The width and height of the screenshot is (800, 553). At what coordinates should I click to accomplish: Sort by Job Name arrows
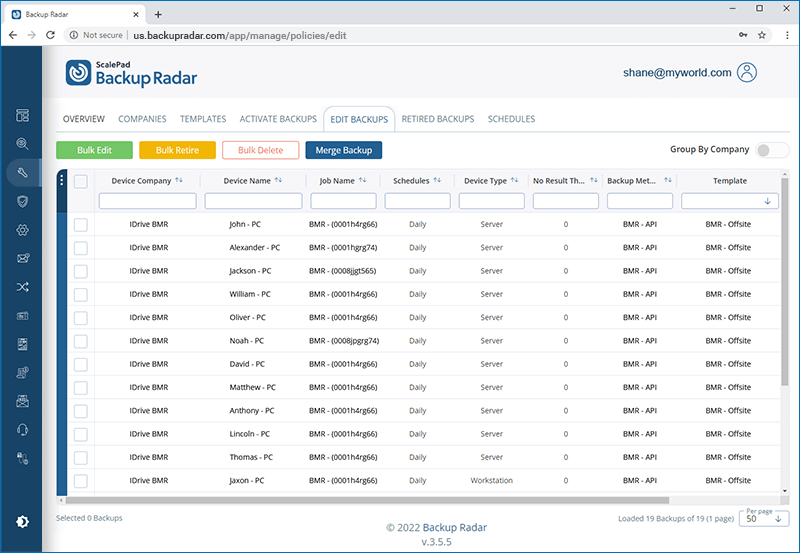click(362, 180)
